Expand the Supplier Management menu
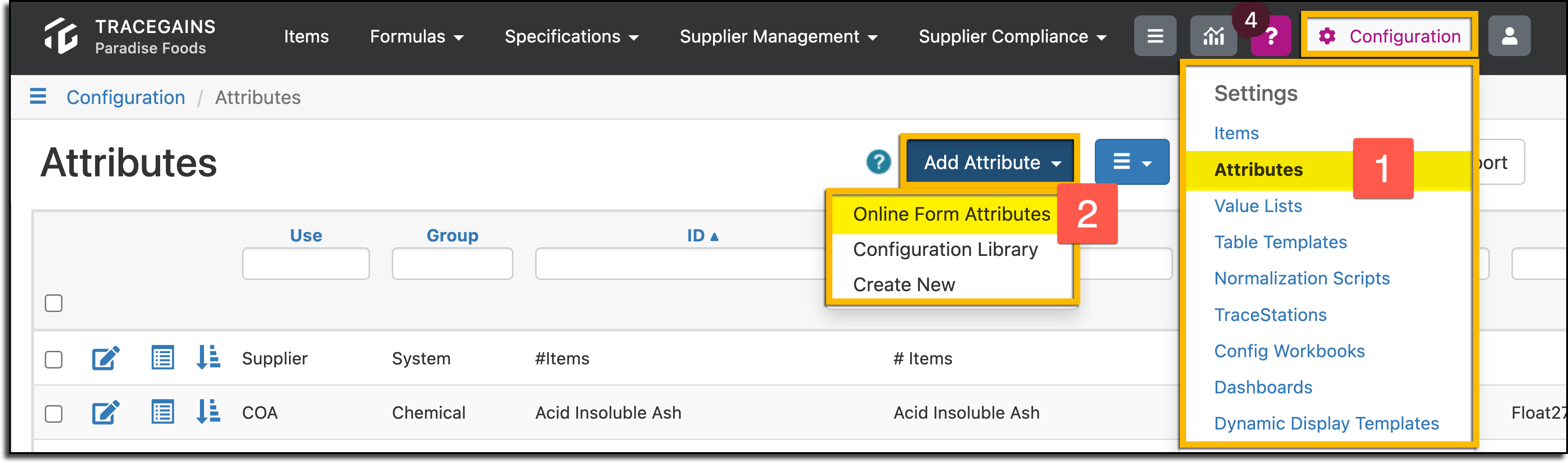Image resolution: width=1568 pixels, height=463 pixels. pyautogui.click(x=779, y=37)
